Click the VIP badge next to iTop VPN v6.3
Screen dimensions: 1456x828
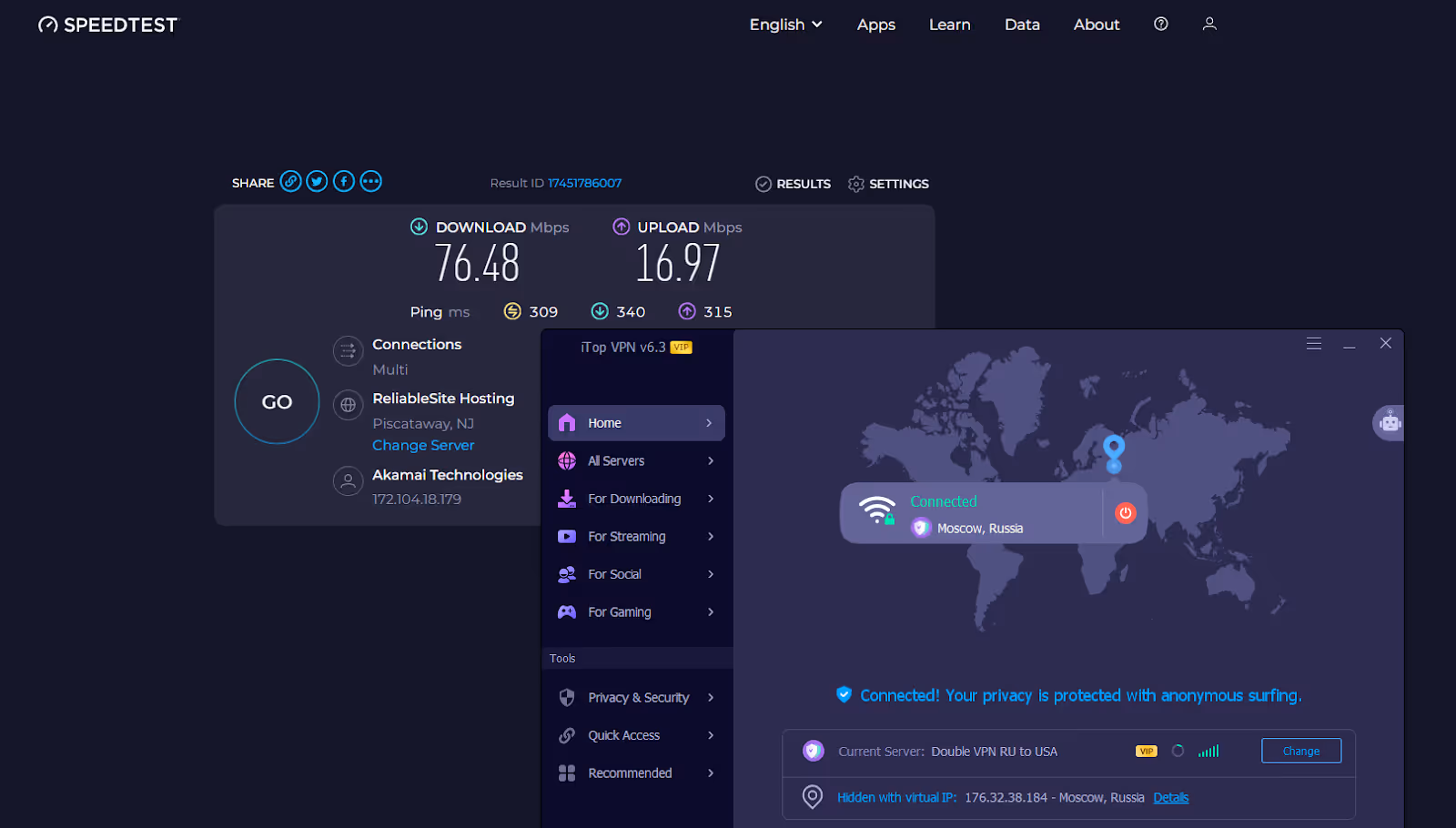[x=682, y=348]
